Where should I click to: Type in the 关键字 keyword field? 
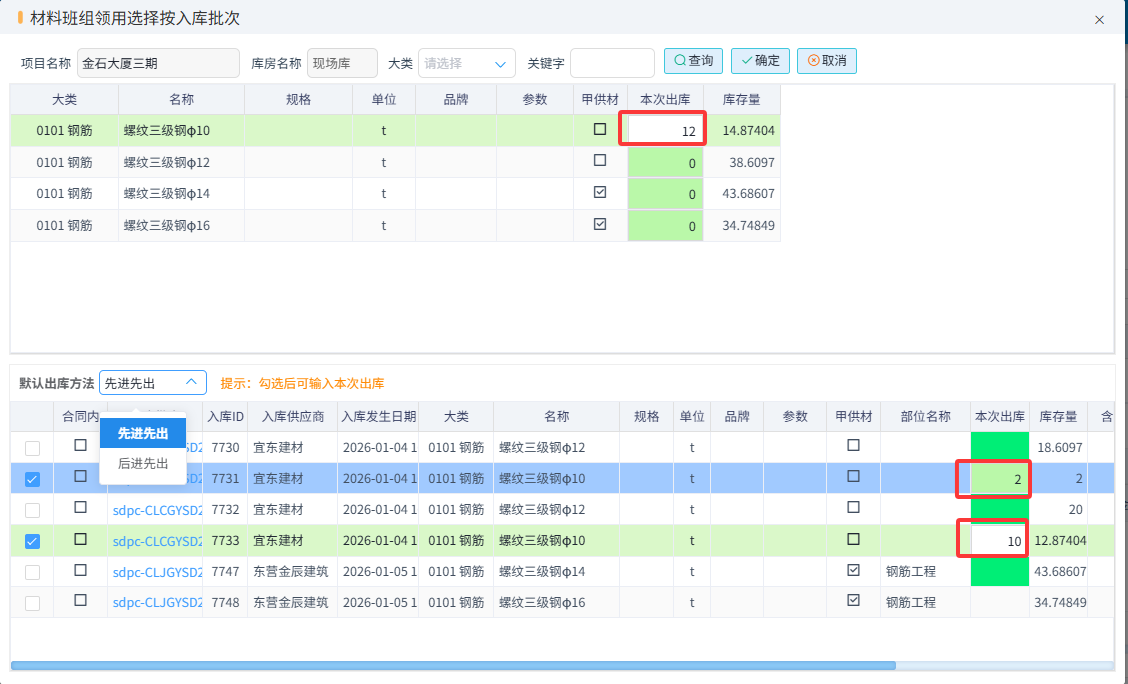click(611, 63)
